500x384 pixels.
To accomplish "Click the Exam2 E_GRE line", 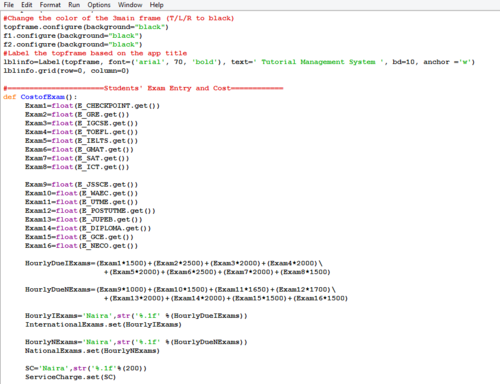I will [77, 114].
